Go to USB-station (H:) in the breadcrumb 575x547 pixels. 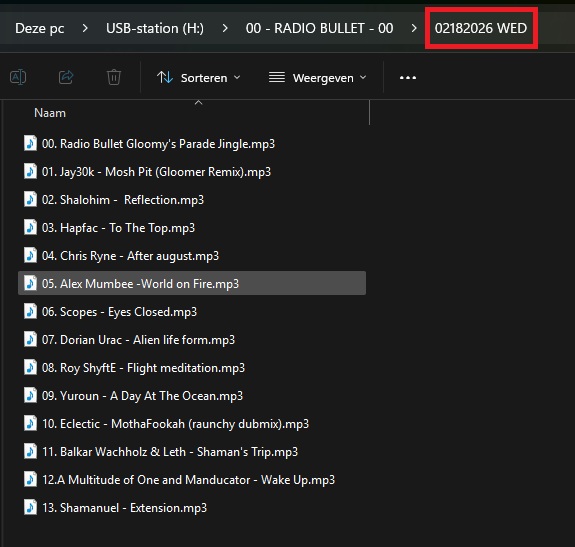[x=155, y=28]
